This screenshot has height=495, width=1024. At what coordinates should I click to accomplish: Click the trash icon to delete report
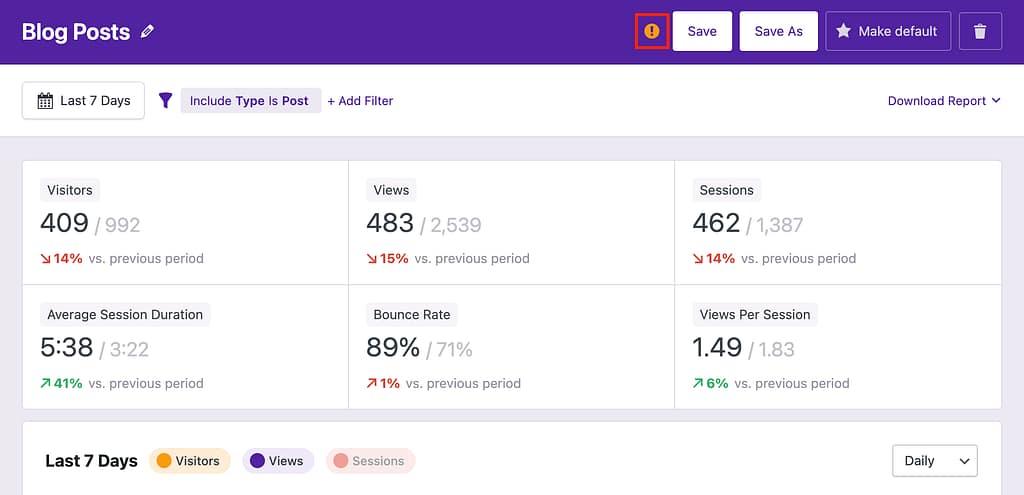click(980, 31)
